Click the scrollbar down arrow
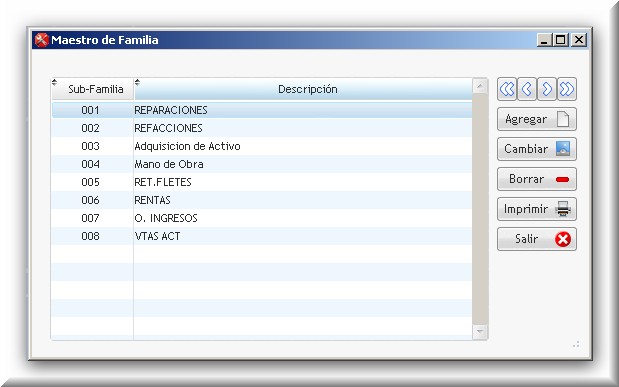 tap(480, 331)
